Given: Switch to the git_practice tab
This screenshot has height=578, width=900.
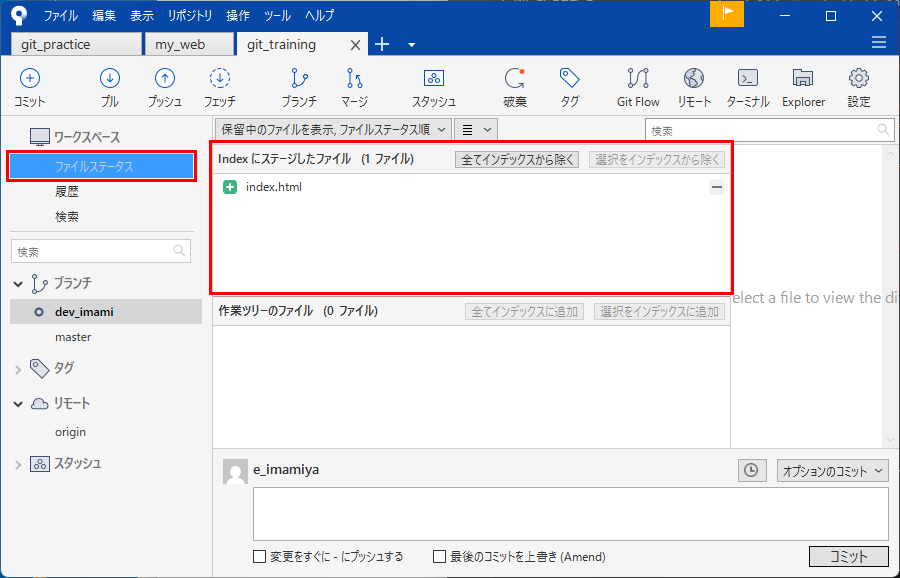Looking at the screenshot, I should pos(76,45).
